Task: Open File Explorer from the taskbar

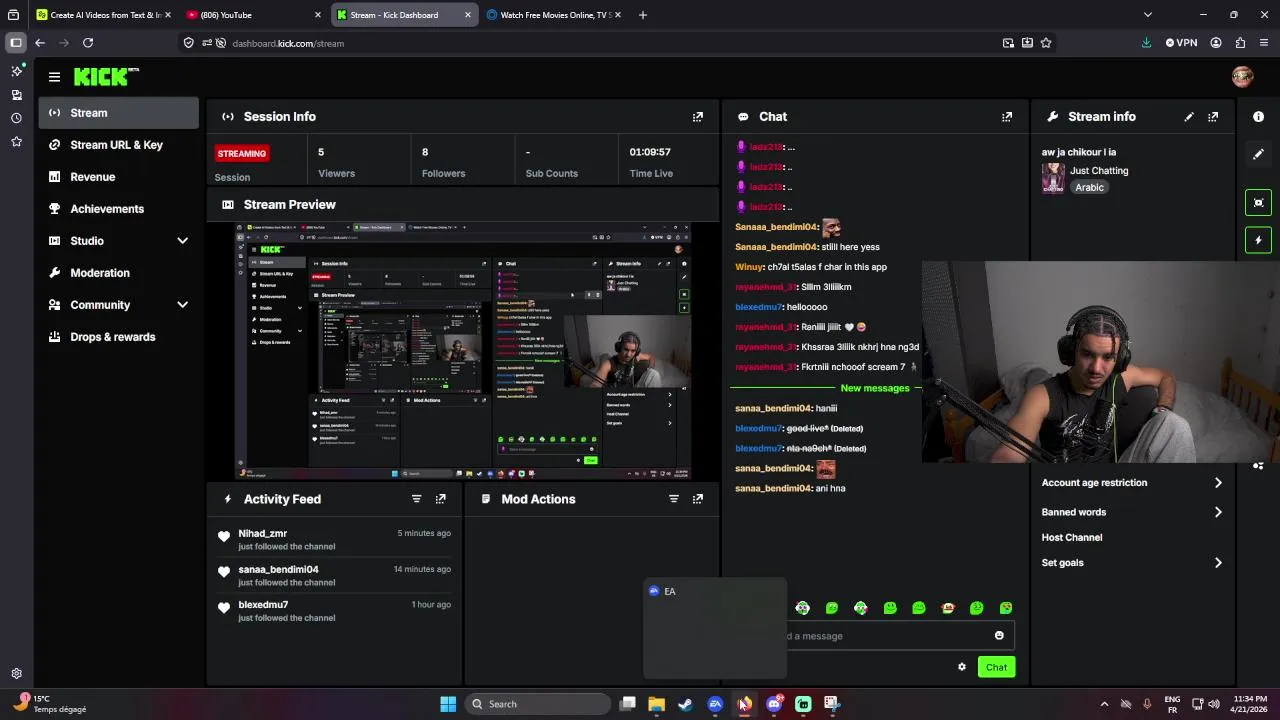Action: pyautogui.click(x=656, y=704)
